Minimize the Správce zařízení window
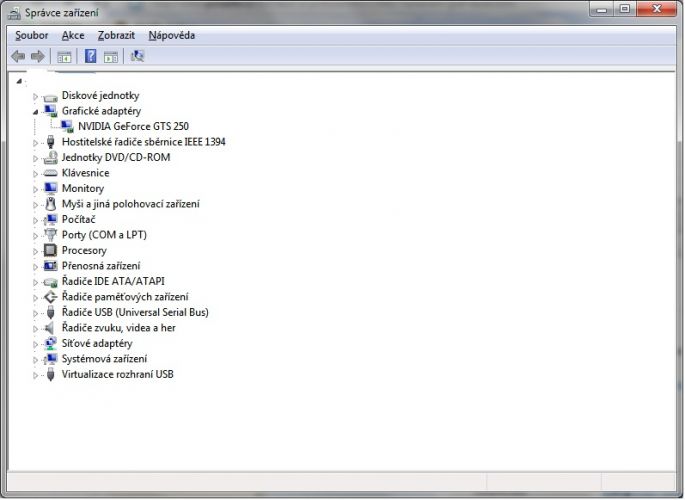This screenshot has width=685, height=500. coord(602,9)
